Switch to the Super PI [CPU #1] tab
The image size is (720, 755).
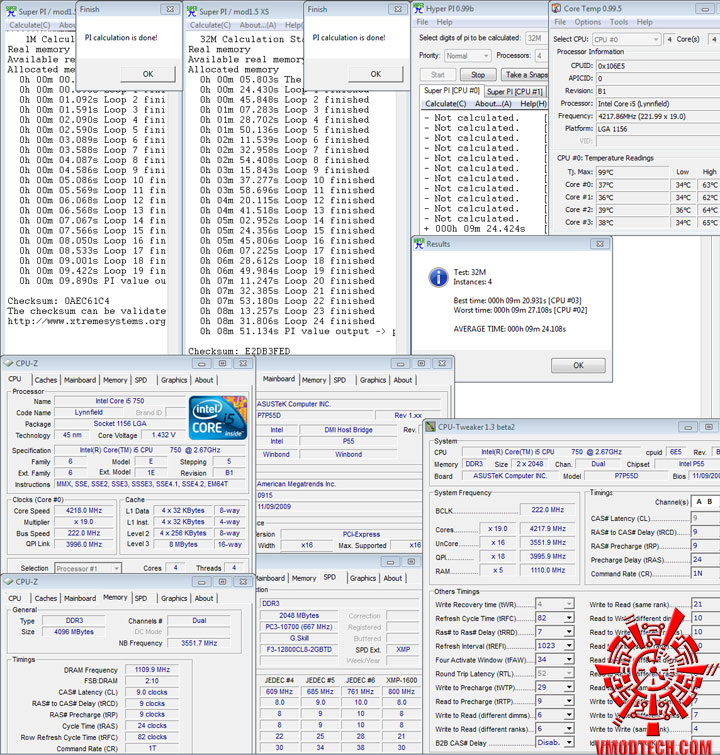point(514,91)
